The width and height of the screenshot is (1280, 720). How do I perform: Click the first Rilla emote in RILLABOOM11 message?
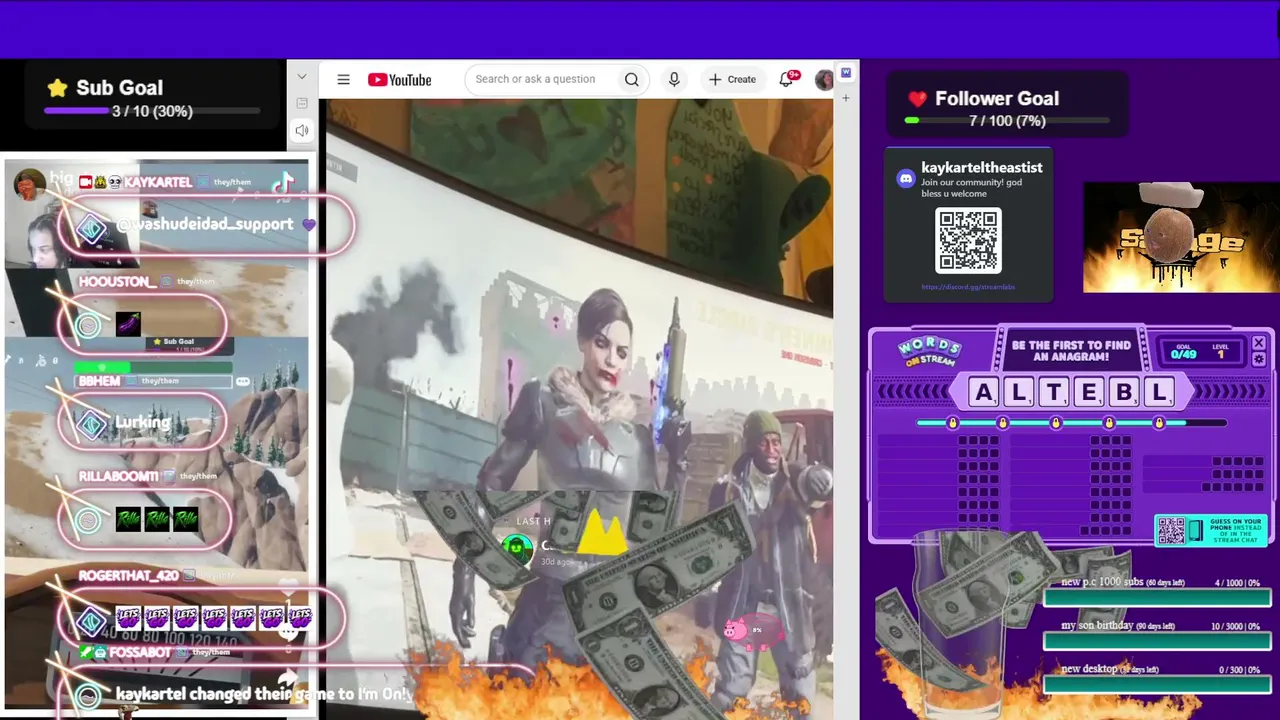[128, 519]
